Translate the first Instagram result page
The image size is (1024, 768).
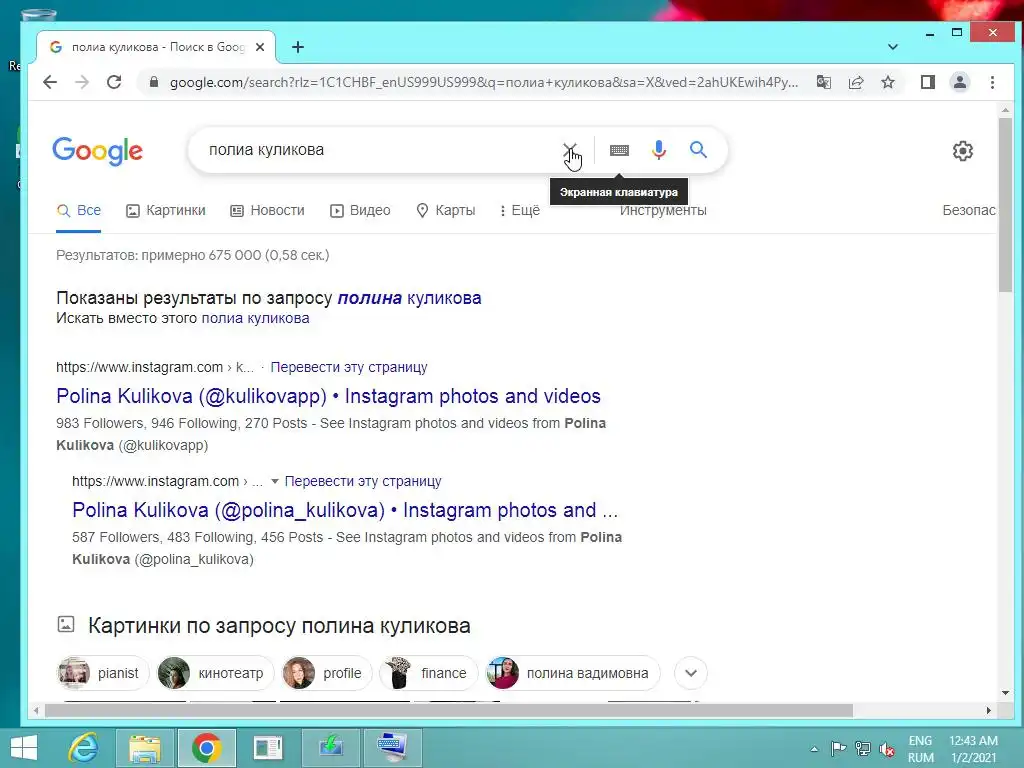click(349, 367)
